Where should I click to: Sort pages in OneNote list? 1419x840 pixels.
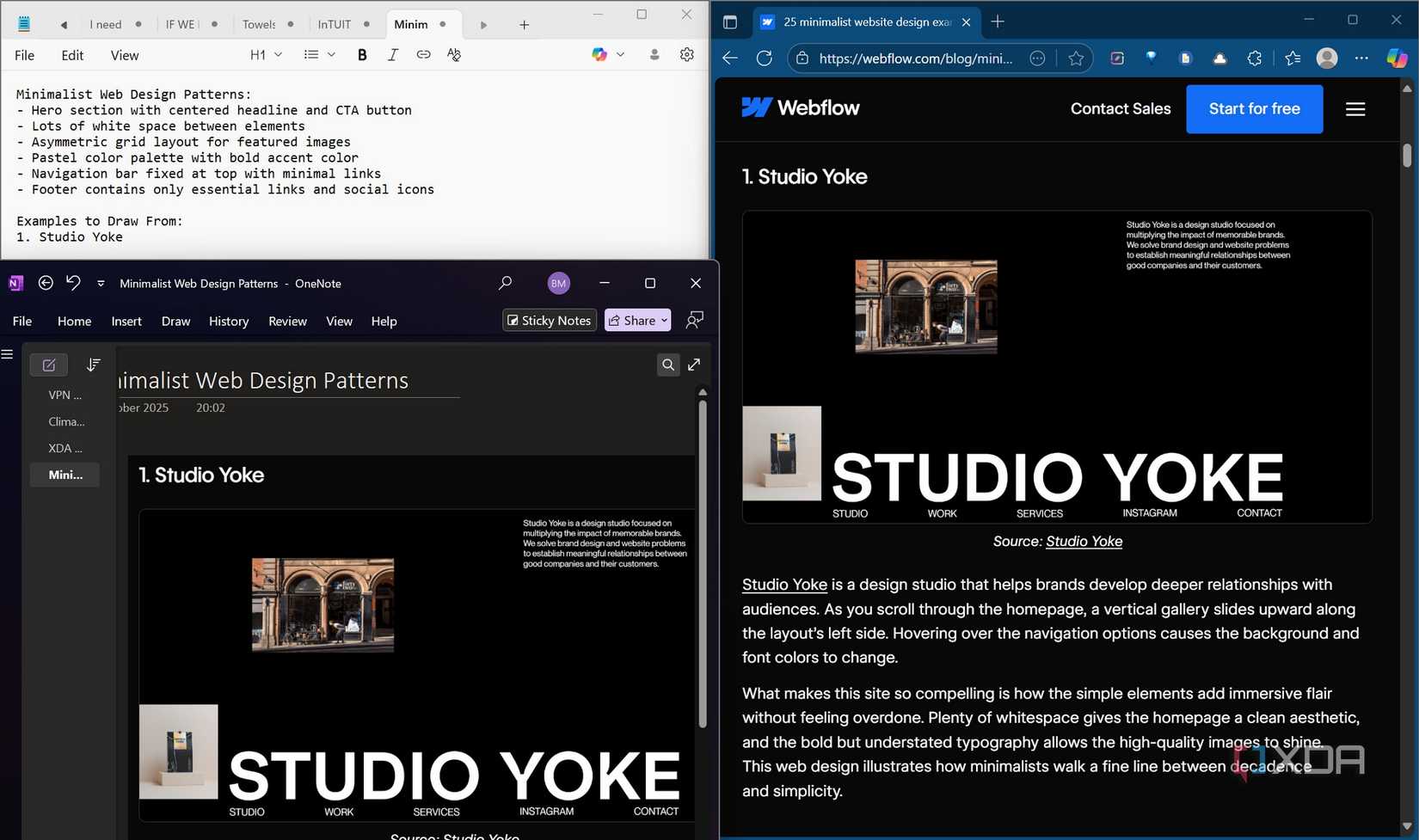pyautogui.click(x=93, y=365)
